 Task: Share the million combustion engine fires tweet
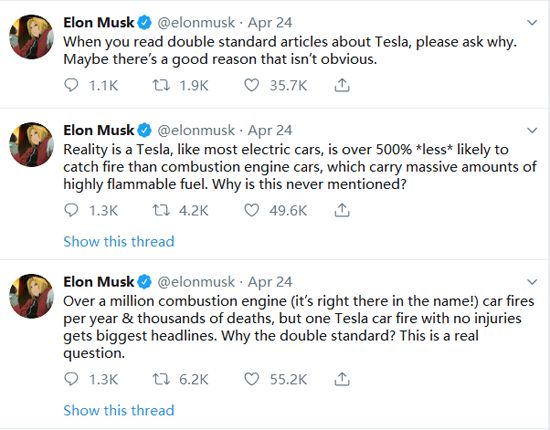342,379
